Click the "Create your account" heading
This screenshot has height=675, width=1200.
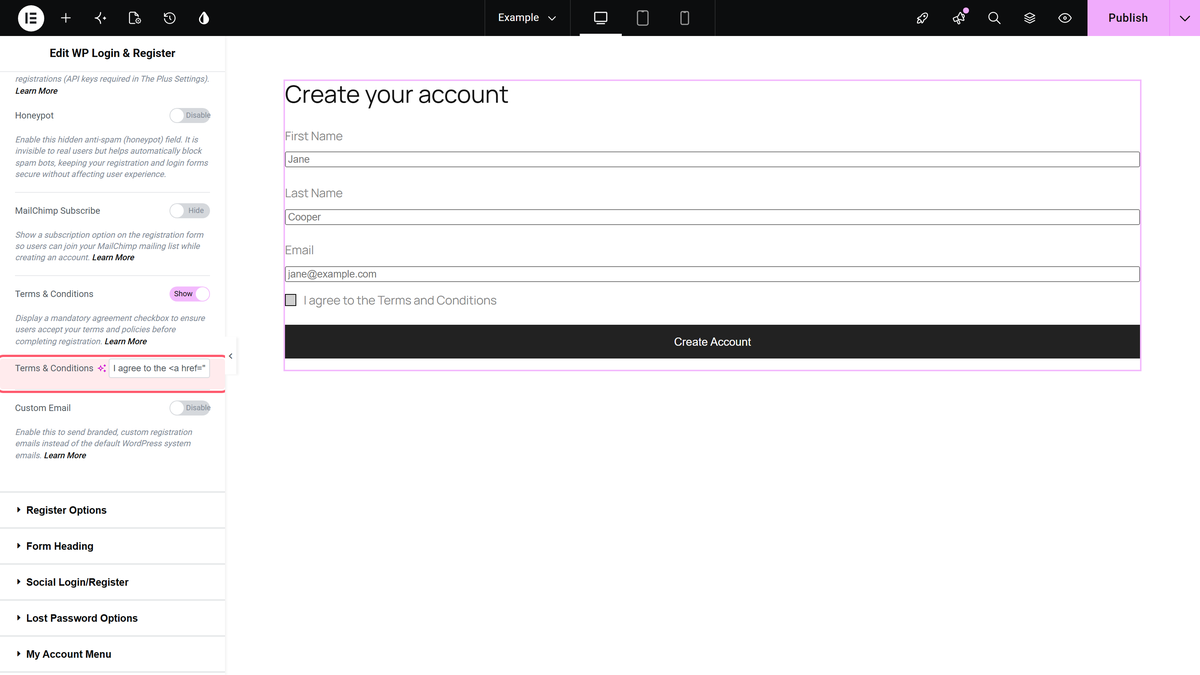tap(396, 95)
